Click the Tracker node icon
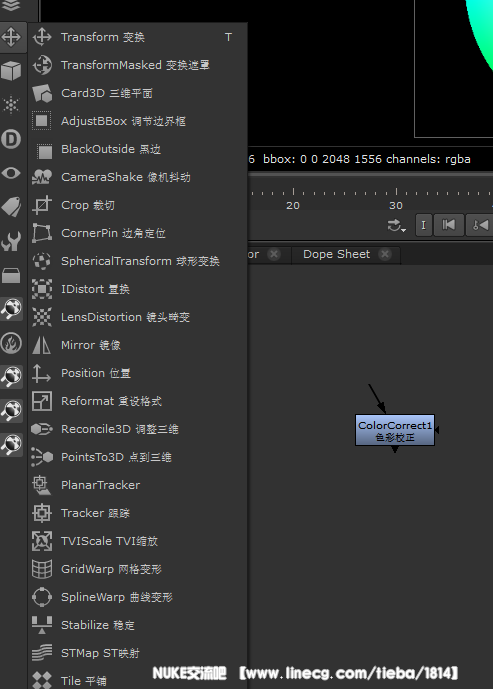The width and height of the screenshot is (493, 690). click(42, 513)
